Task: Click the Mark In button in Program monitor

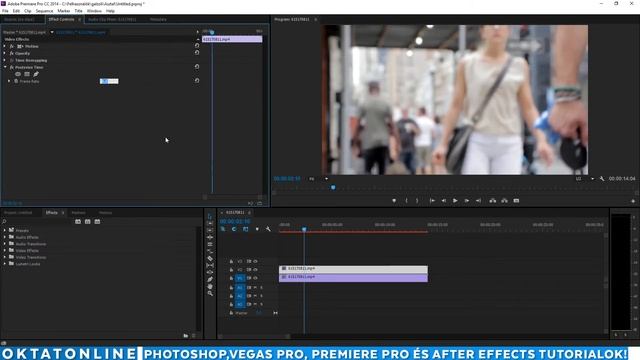Action: coord(406,201)
